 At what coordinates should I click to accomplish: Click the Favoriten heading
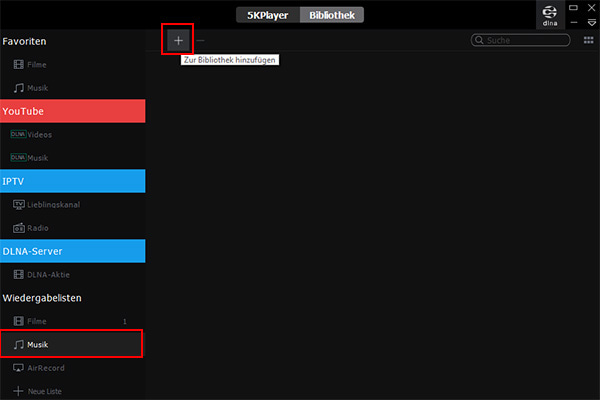click(24, 41)
